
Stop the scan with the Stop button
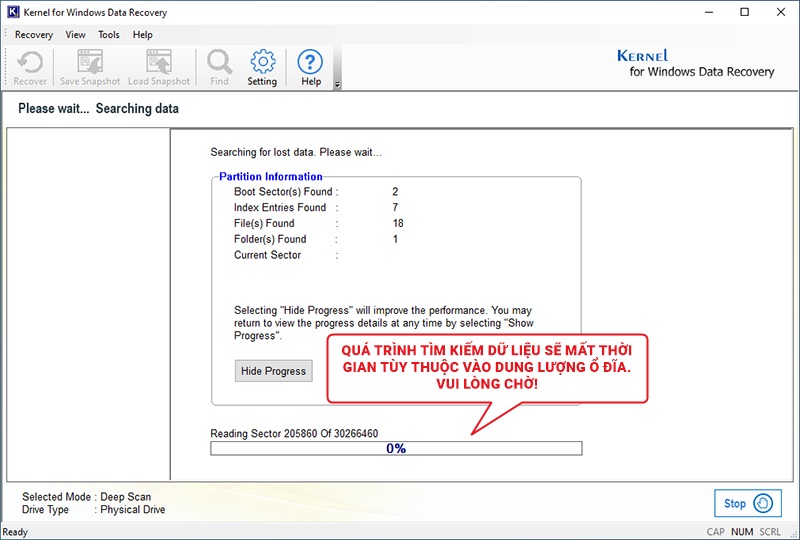(747, 503)
